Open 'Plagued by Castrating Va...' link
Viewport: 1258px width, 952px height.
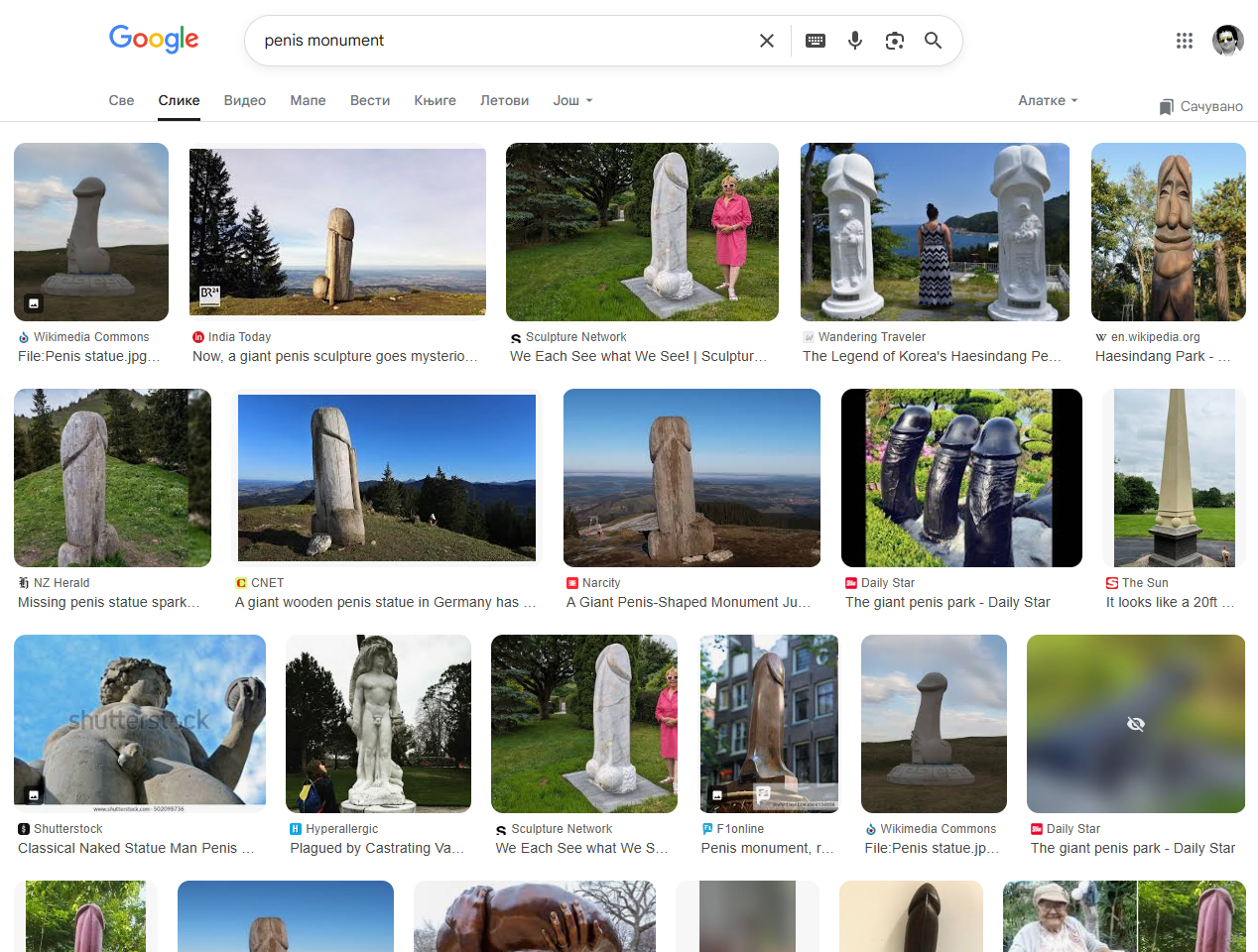coord(377,848)
